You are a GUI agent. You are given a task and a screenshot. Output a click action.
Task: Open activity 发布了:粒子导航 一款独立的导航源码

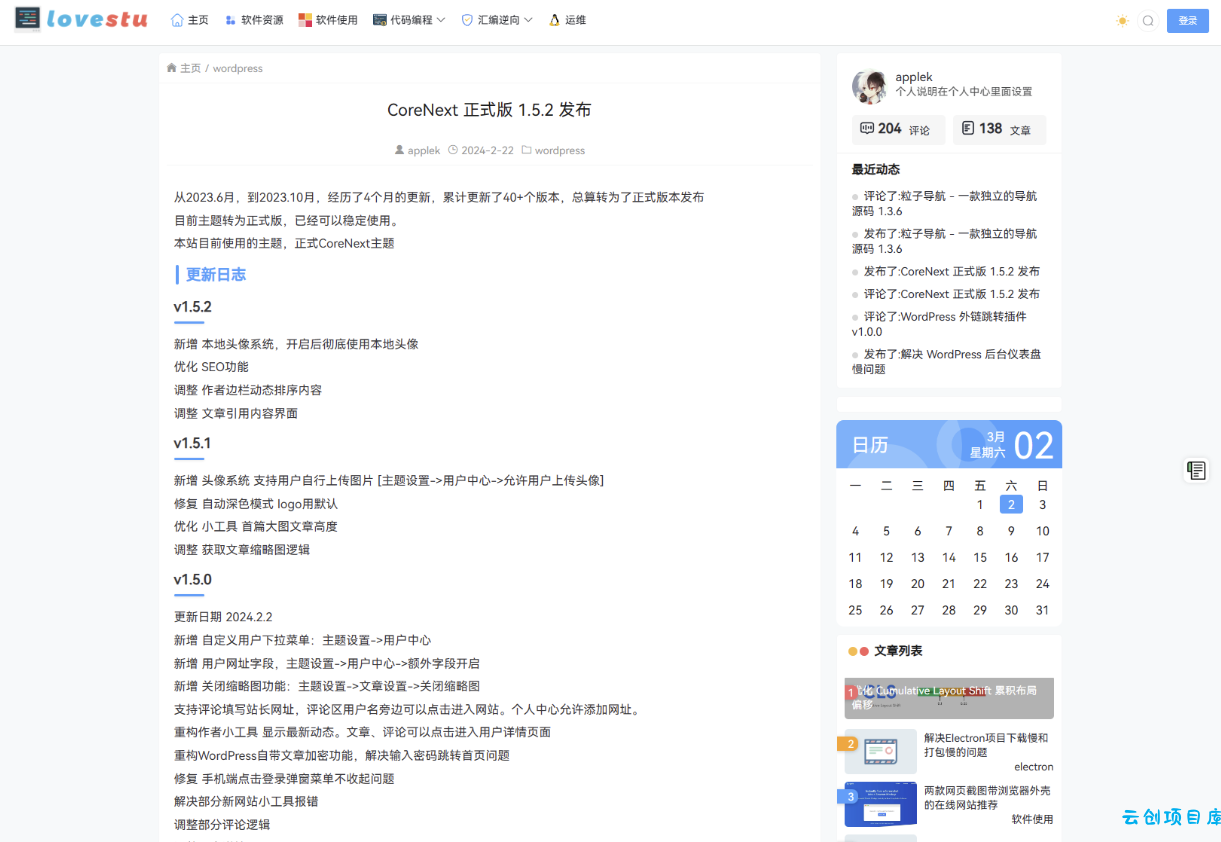click(946, 241)
